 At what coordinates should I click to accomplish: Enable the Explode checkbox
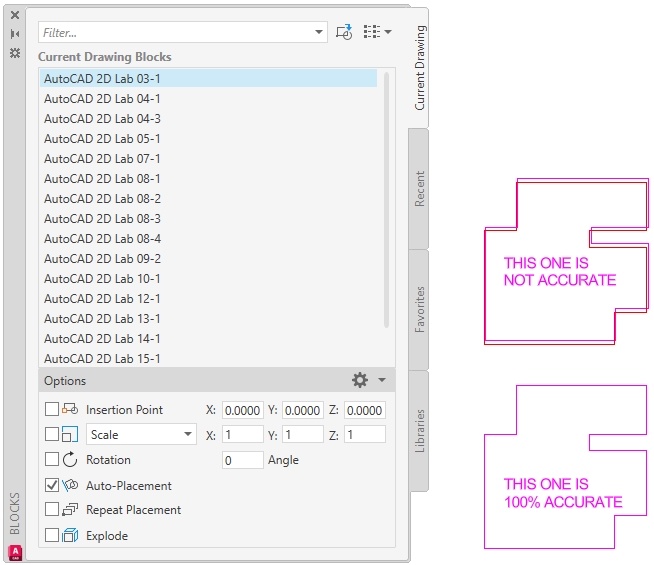(52, 535)
